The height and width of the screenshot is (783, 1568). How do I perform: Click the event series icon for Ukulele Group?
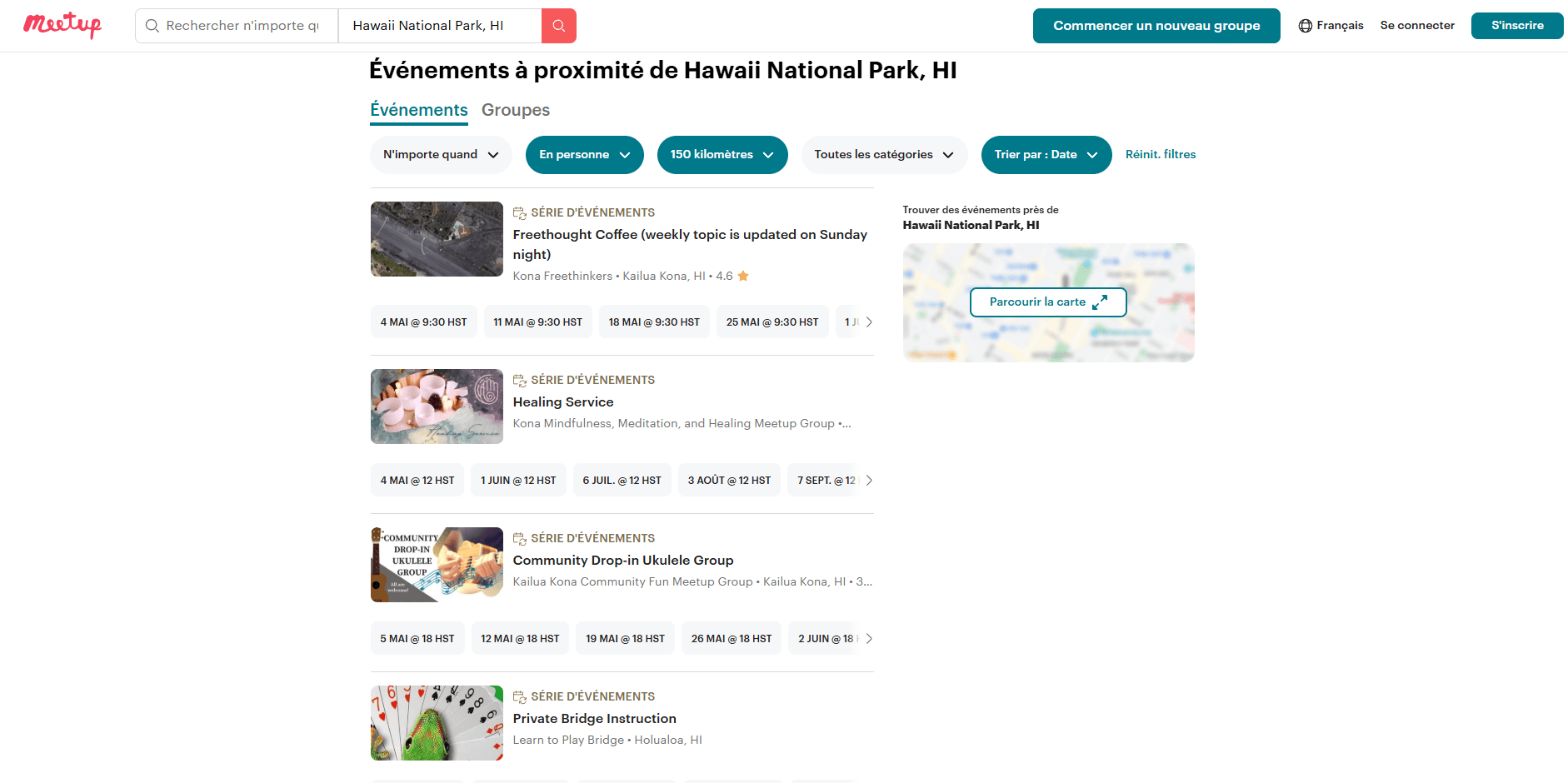coord(520,539)
